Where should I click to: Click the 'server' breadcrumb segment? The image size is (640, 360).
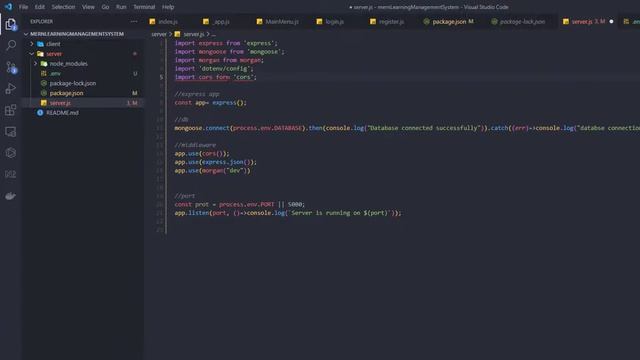coord(159,34)
